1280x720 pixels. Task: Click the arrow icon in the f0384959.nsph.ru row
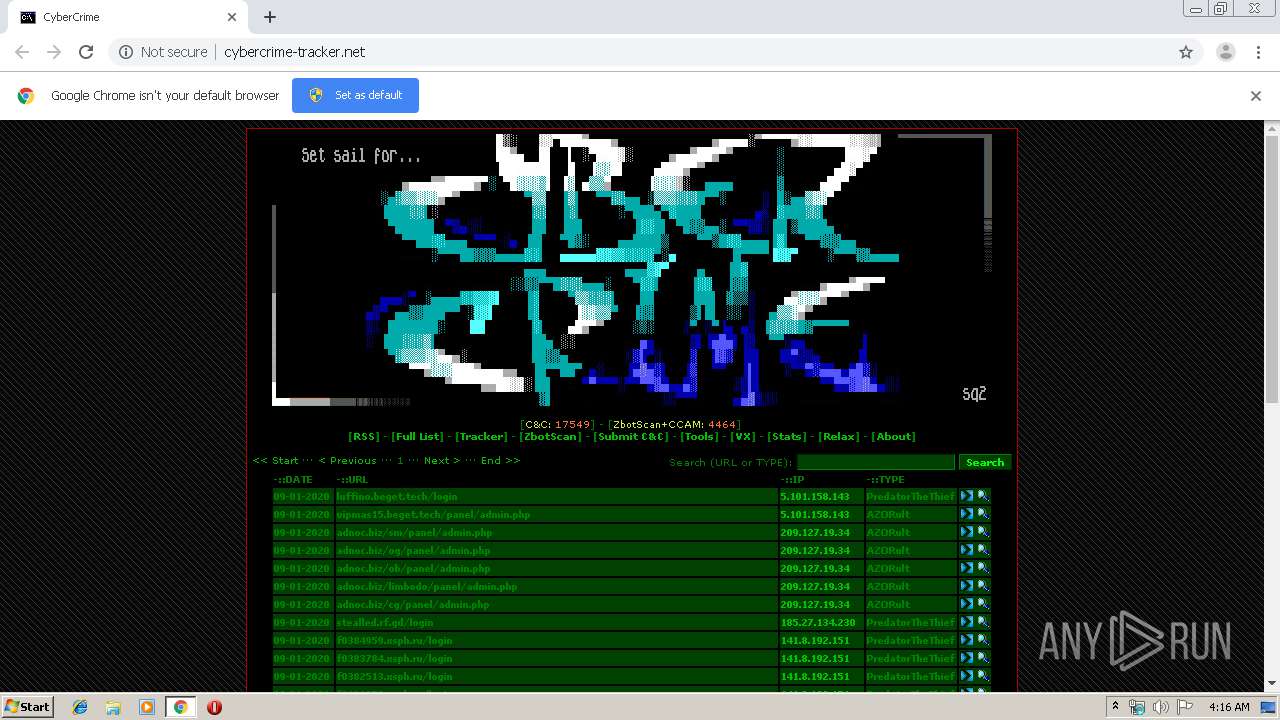[967, 640]
